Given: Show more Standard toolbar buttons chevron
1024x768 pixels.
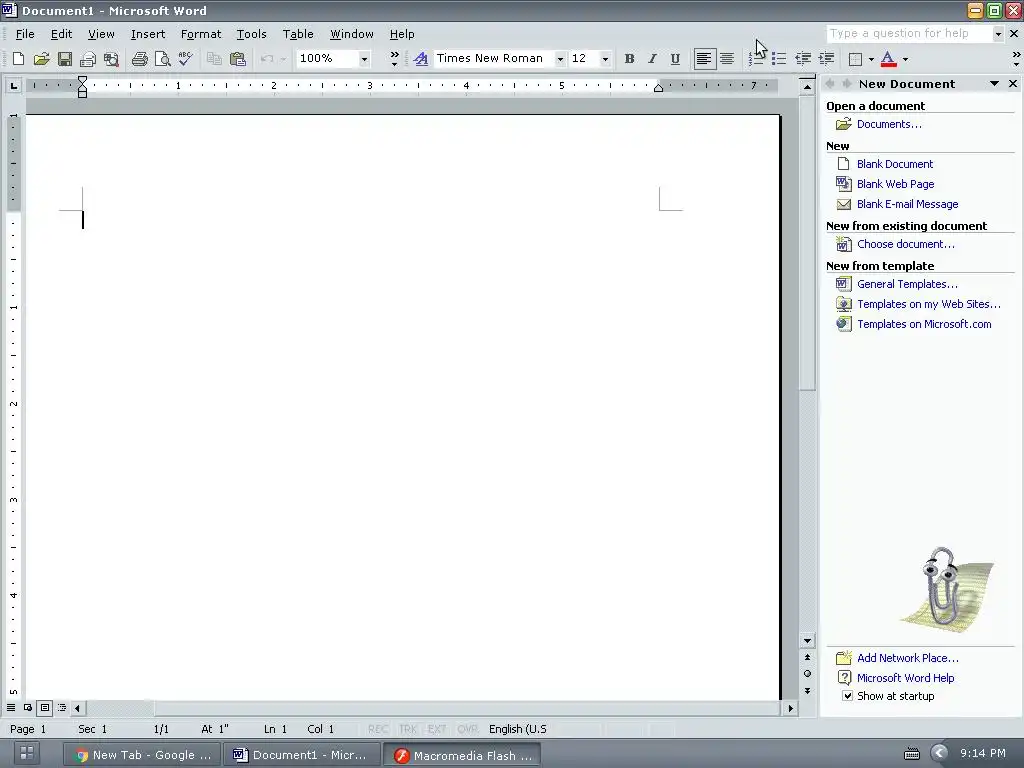Looking at the screenshot, I should point(394,59).
